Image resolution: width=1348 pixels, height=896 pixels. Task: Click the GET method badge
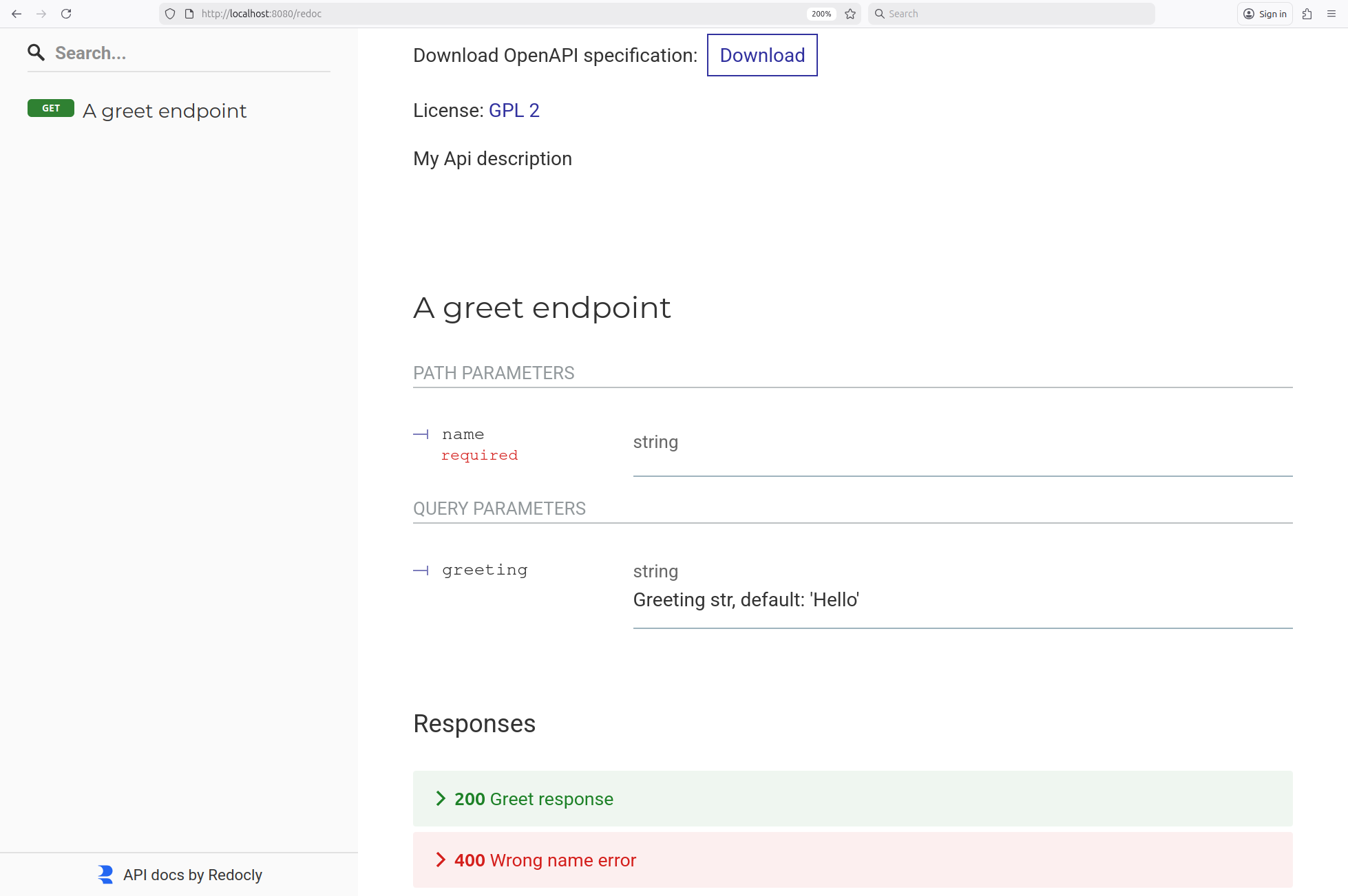coord(51,108)
